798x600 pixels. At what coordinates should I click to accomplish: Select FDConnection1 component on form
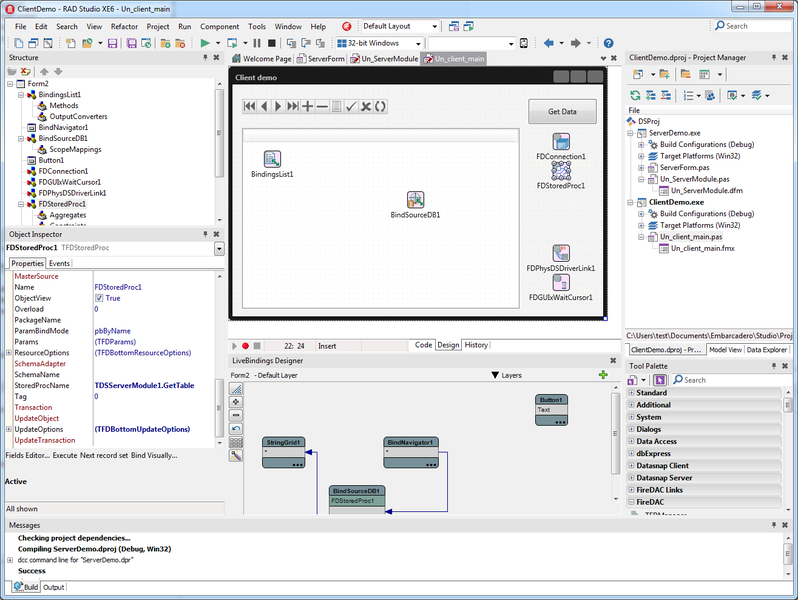561,142
